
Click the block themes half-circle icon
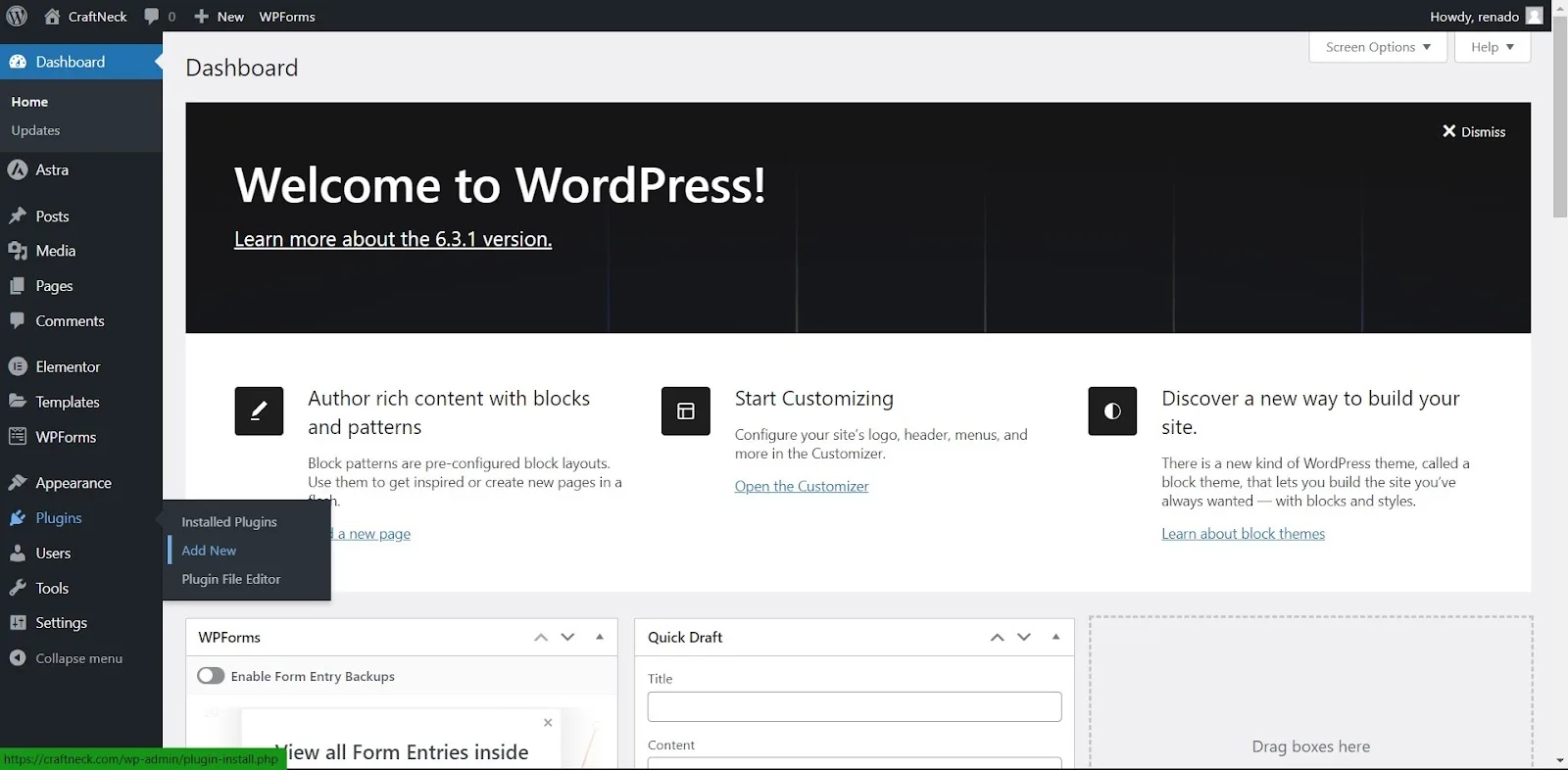point(1112,411)
